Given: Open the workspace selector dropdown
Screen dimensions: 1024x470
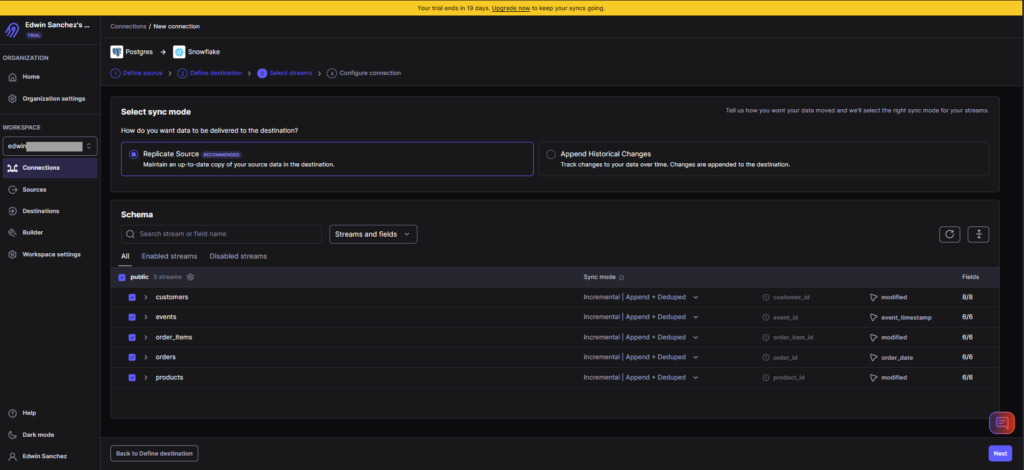Looking at the screenshot, I should tap(50, 146).
